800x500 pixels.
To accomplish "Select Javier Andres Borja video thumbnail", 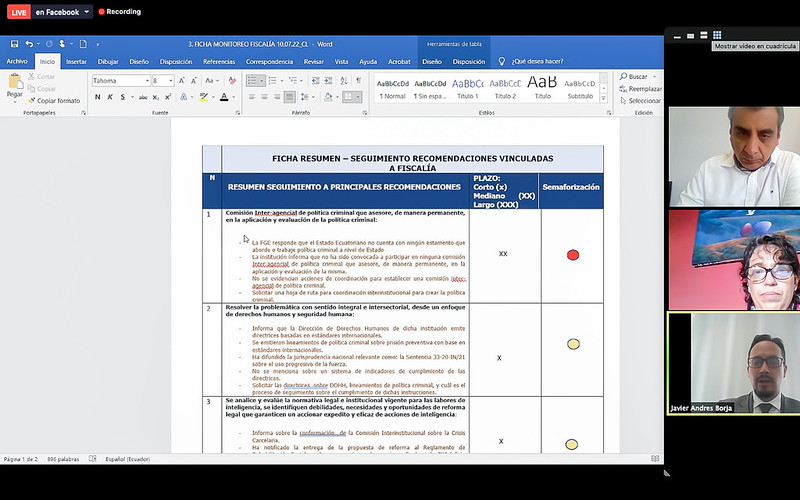I will click(x=734, y=363).
